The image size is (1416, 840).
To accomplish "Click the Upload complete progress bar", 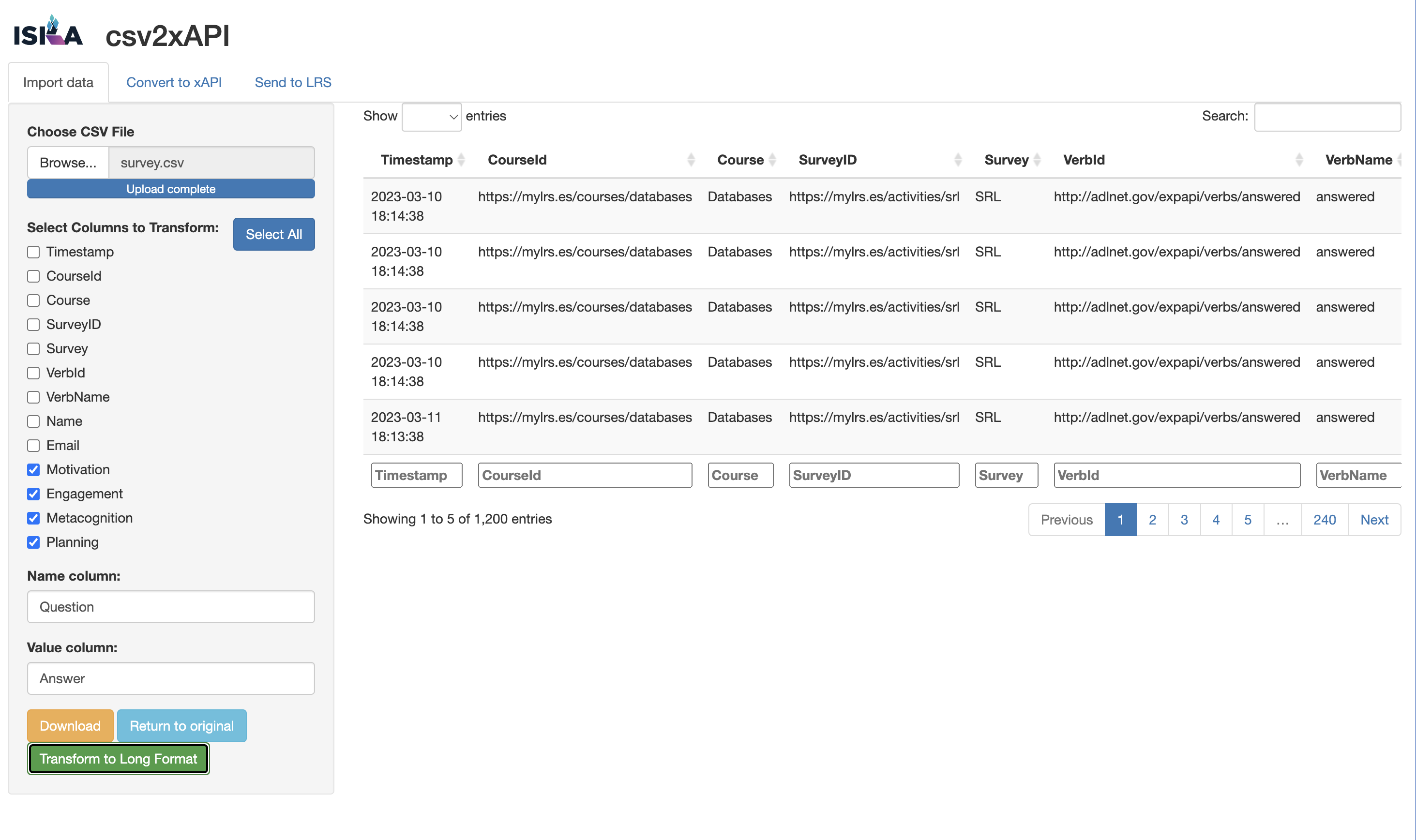I will 170,189.
